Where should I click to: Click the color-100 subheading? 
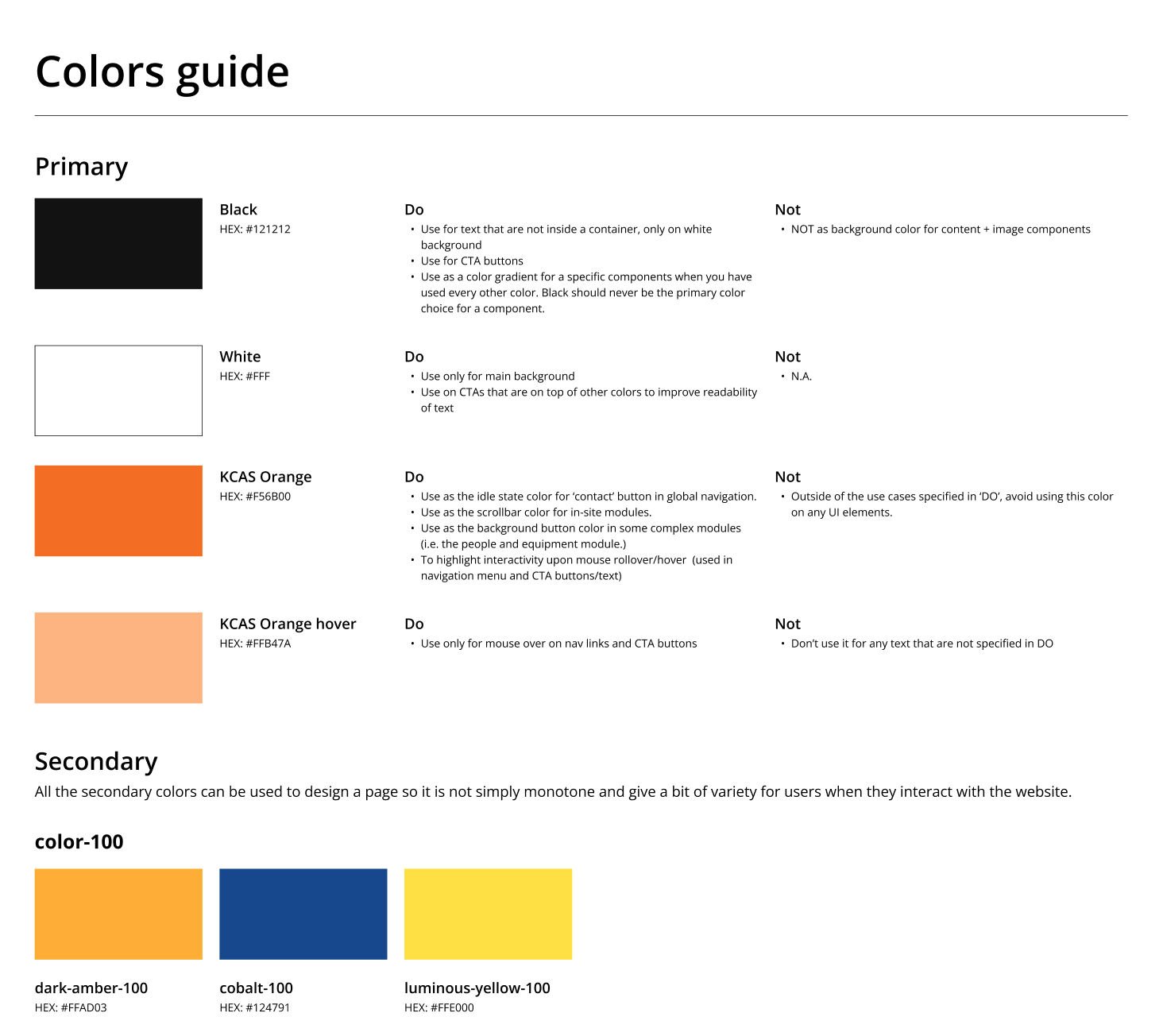tap(79, 842)
